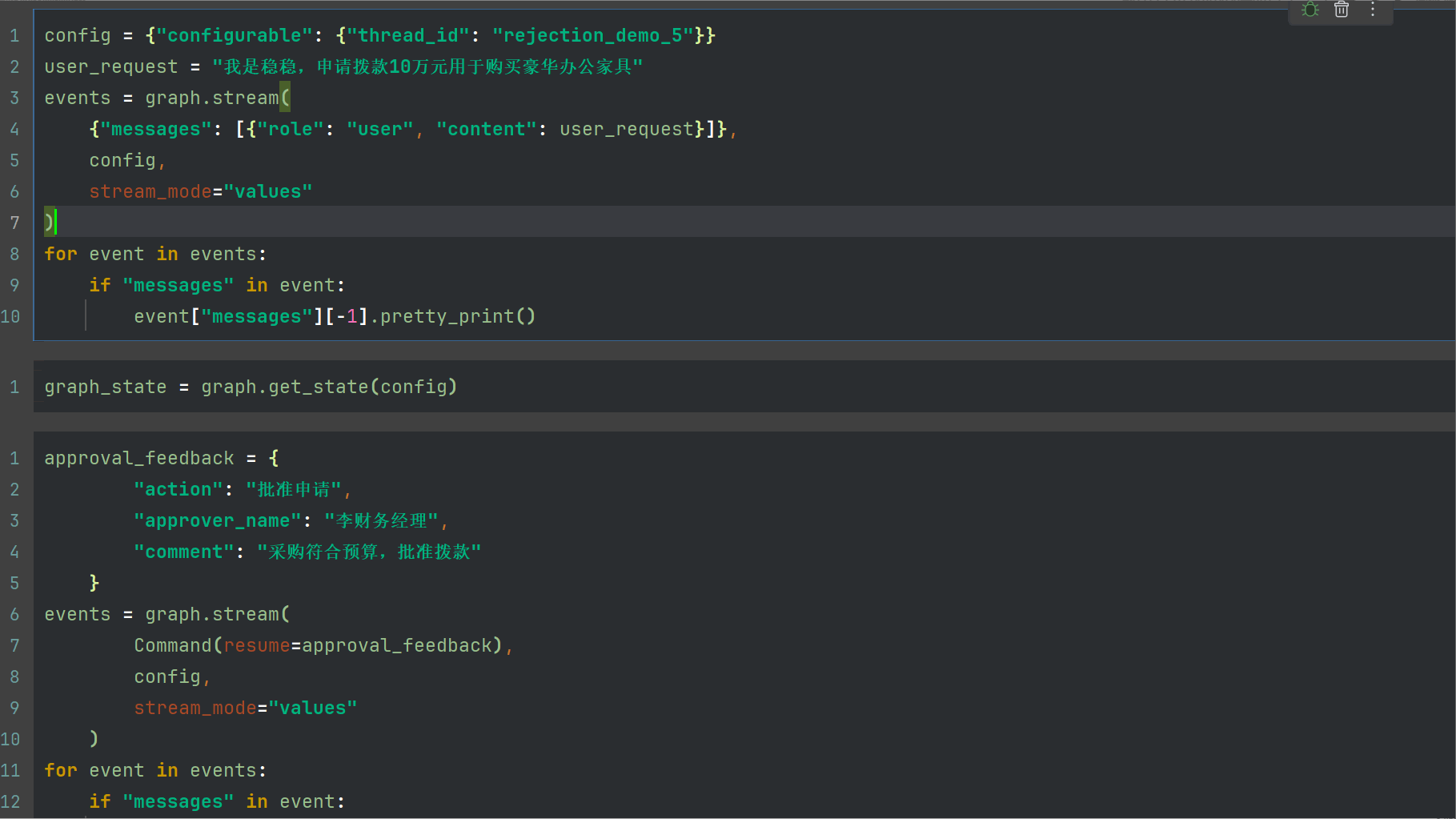The image size is (1456, 819).
Task: Click "if" keyword on third cell line 12
Action: [x=100, y=801]
